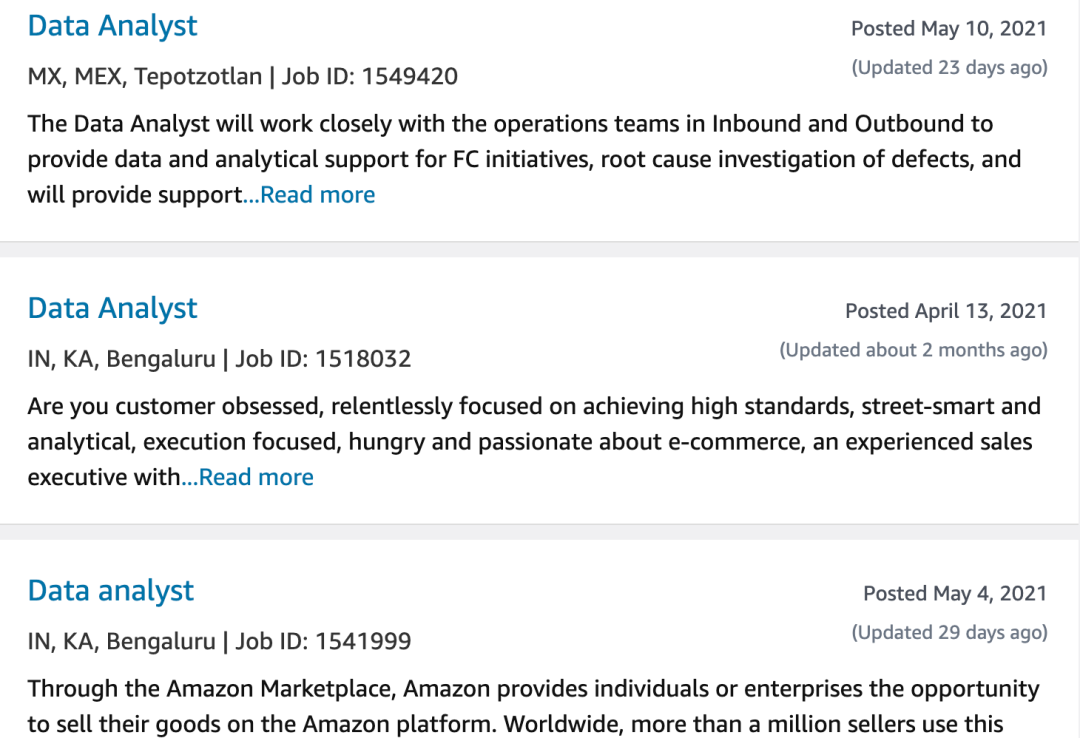Click the Updated 29 days ago label
The height and width of the screenshot is (738, 1080).
click(x=949, y=632)
